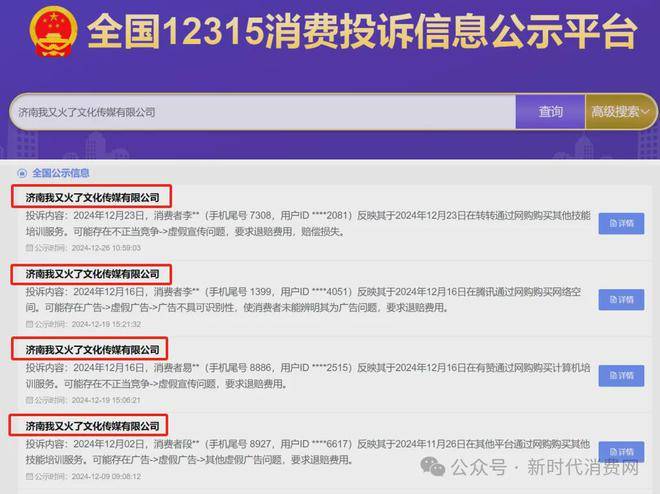This screenshot has width=660, height=494.
Task: Open company title of the 有赞 计算机培训 complaint
Action: tap(92, 349)
